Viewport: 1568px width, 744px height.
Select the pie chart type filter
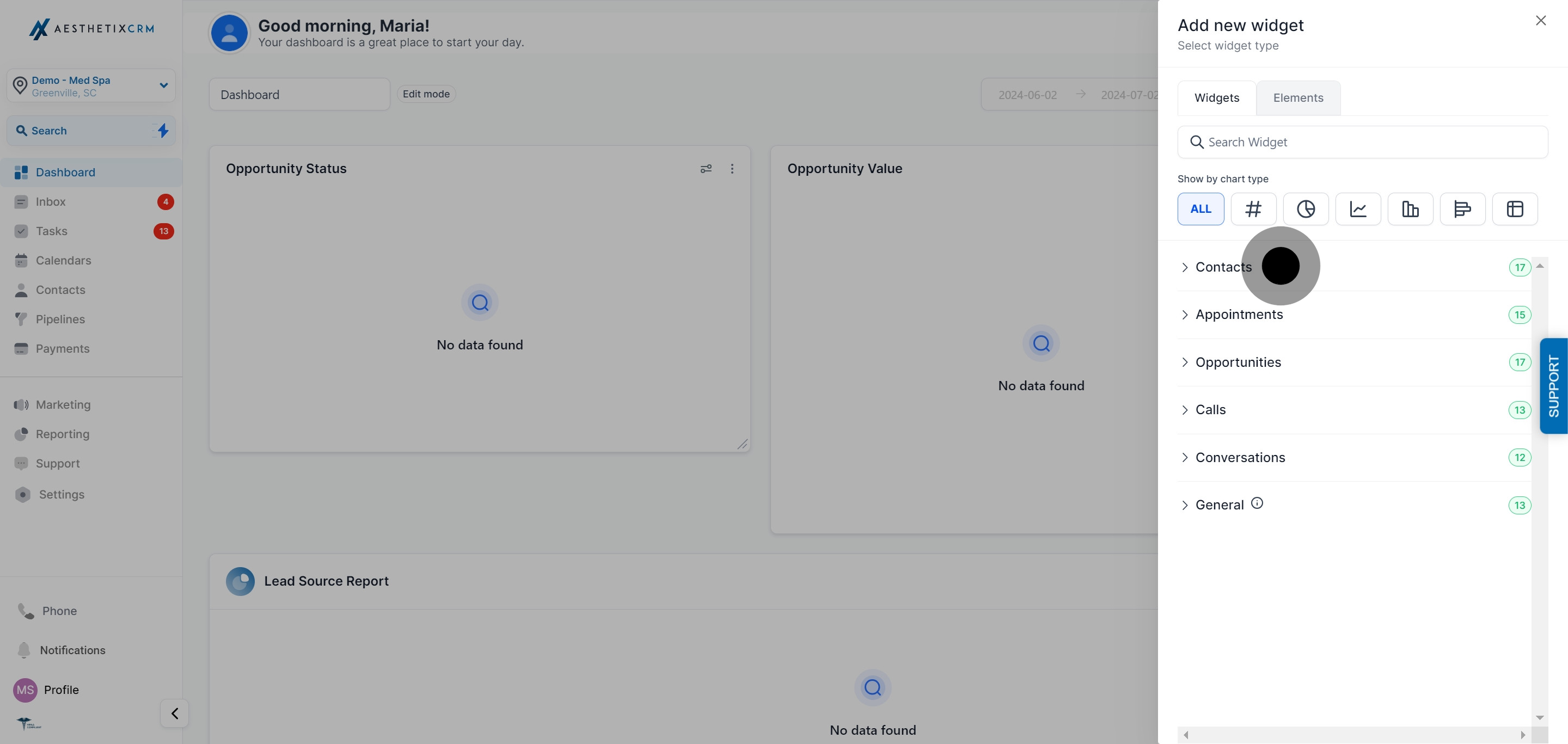pyautogui.click(x=1306, y=208)
